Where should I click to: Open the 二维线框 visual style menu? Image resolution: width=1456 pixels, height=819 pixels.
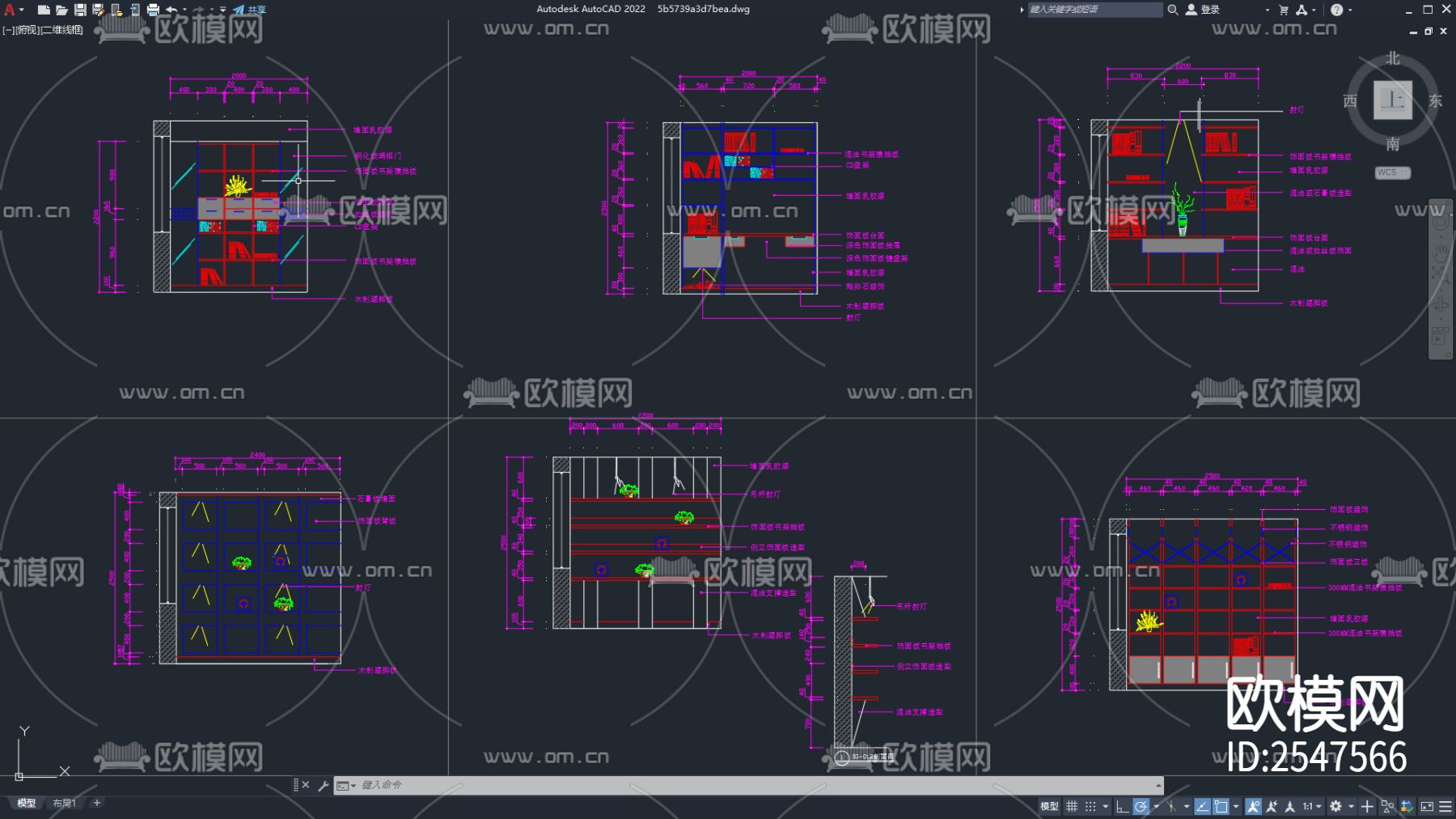point(61,30)
